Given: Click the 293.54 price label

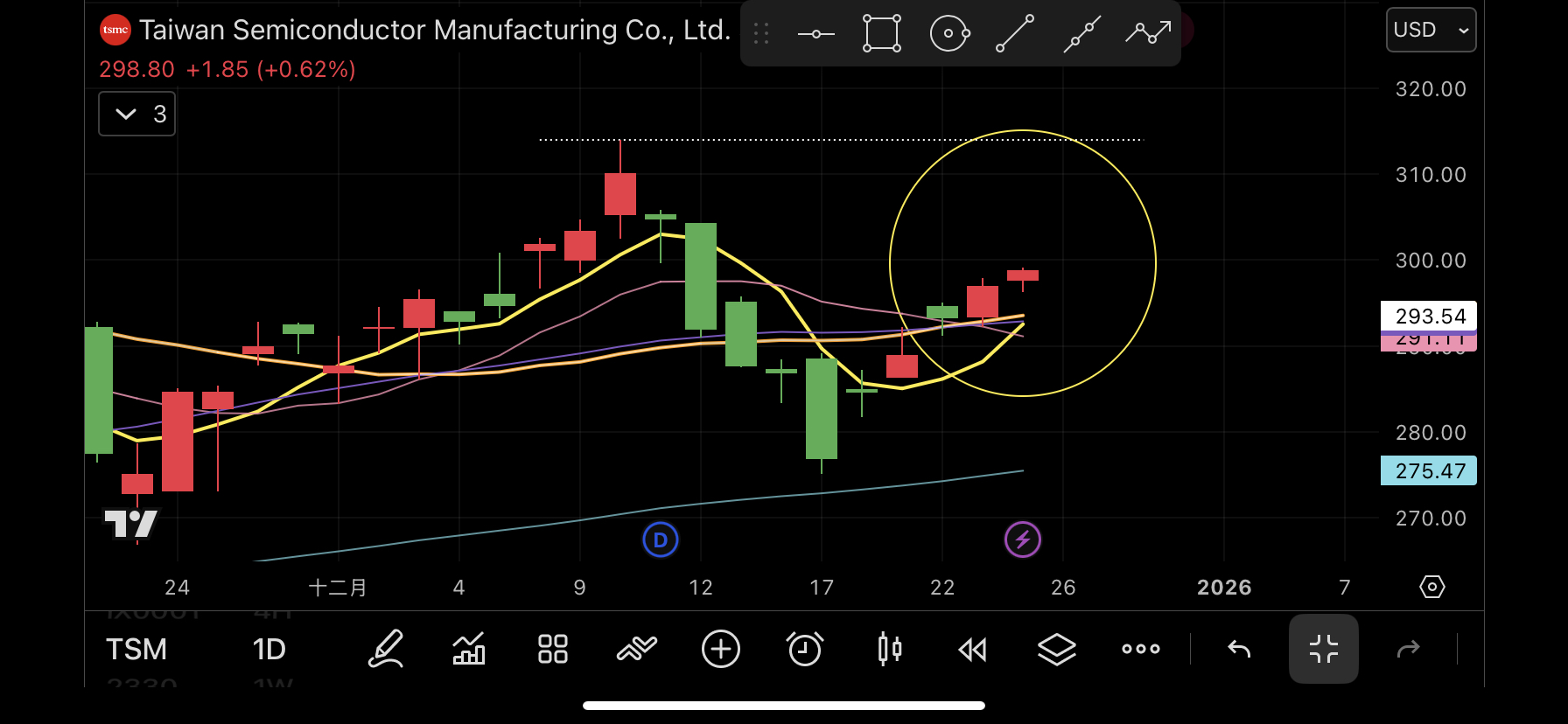Looking at the screenshot, I should 1429,316.
